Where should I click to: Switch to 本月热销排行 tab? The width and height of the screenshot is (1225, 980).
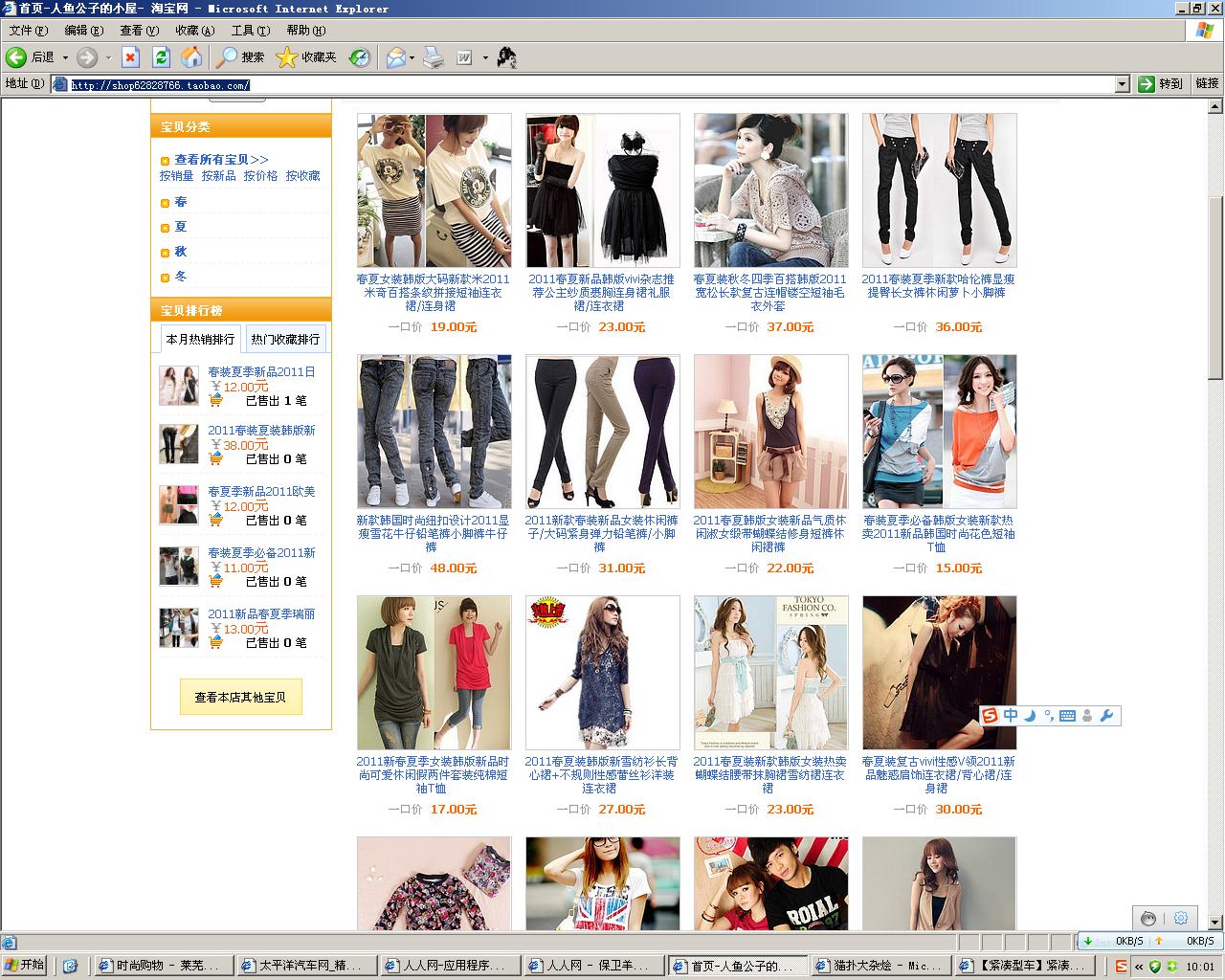click(x=200, y=339)
